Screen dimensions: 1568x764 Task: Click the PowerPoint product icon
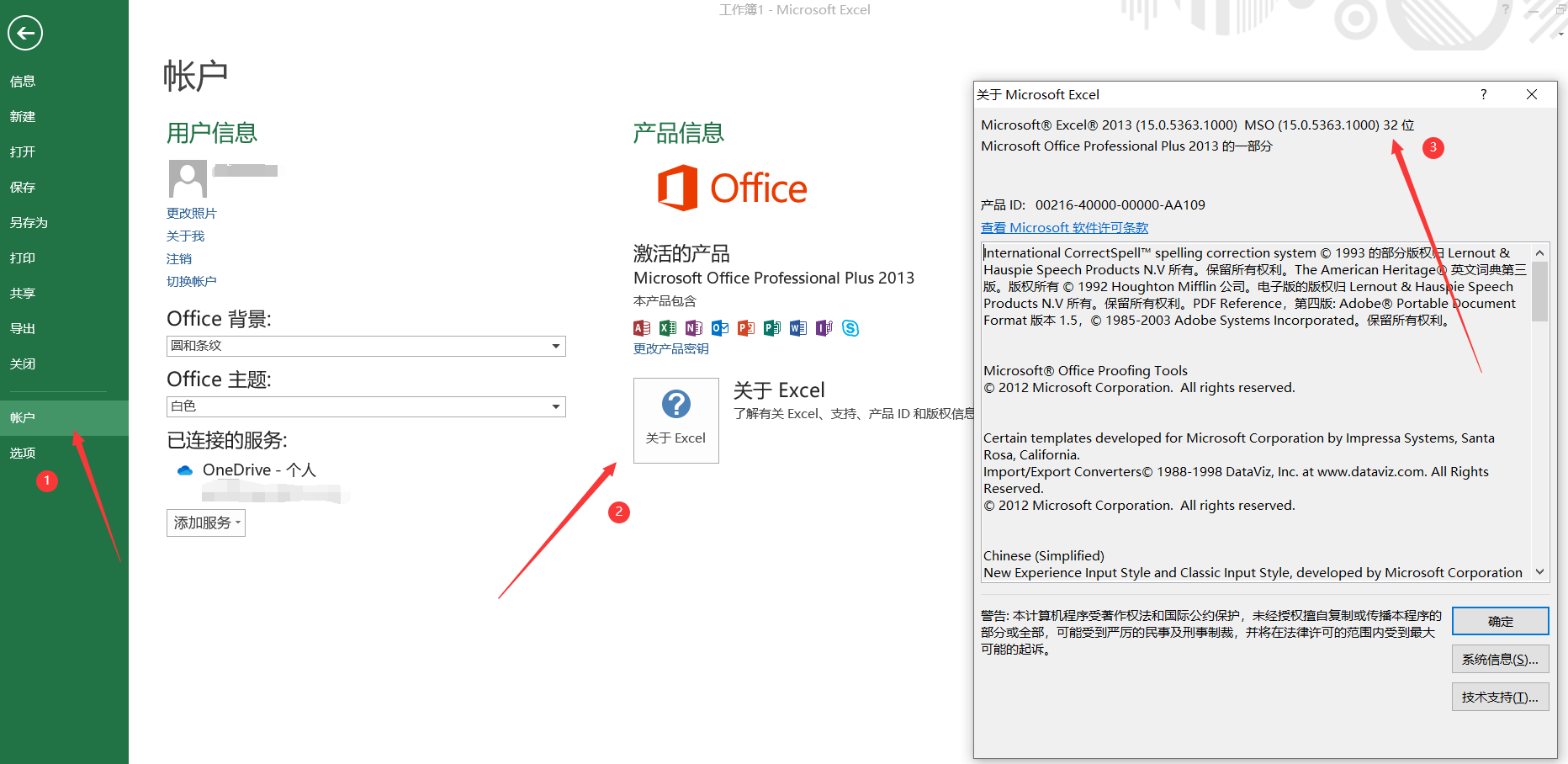[x=746, y=328]
